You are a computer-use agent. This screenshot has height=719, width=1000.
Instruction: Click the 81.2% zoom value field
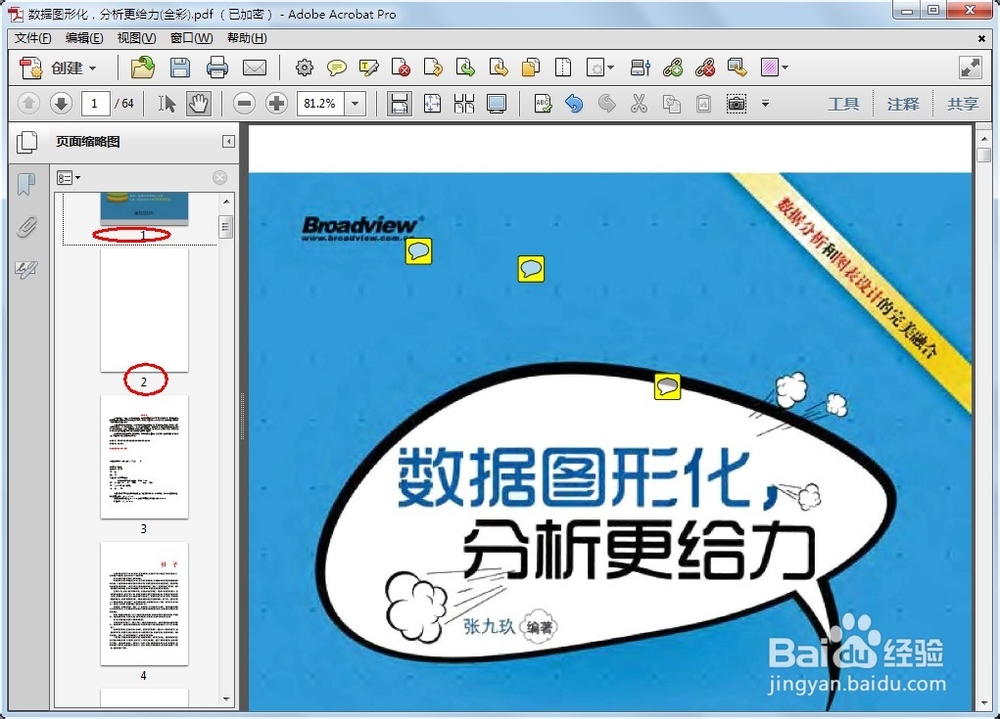pyautogui.click(x=320, y=103)
